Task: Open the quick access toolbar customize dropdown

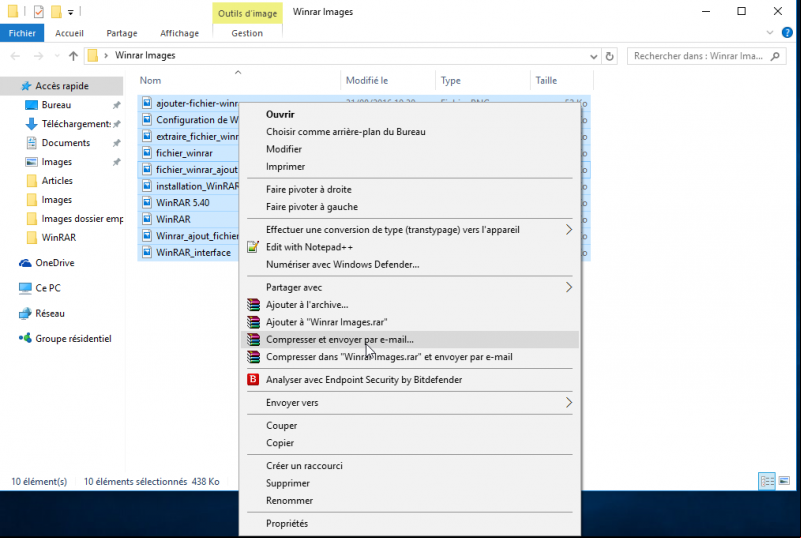Action: [x=71, y=12]
